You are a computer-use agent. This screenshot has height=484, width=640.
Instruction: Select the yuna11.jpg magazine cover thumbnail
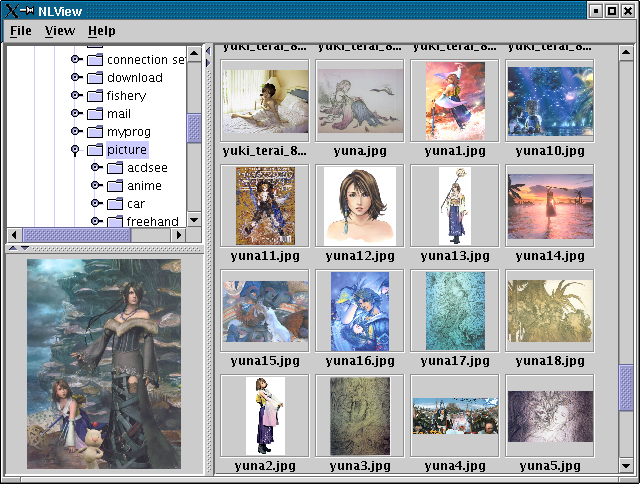click(x=264, y=205)
